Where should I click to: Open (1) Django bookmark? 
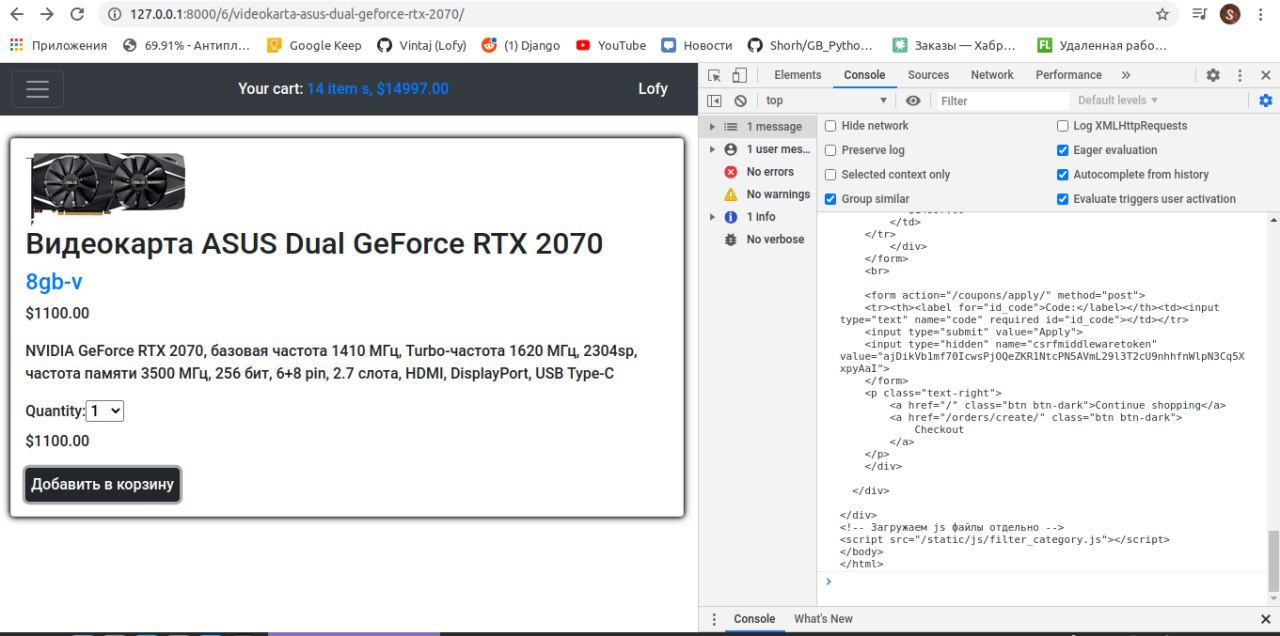[520, 45]
